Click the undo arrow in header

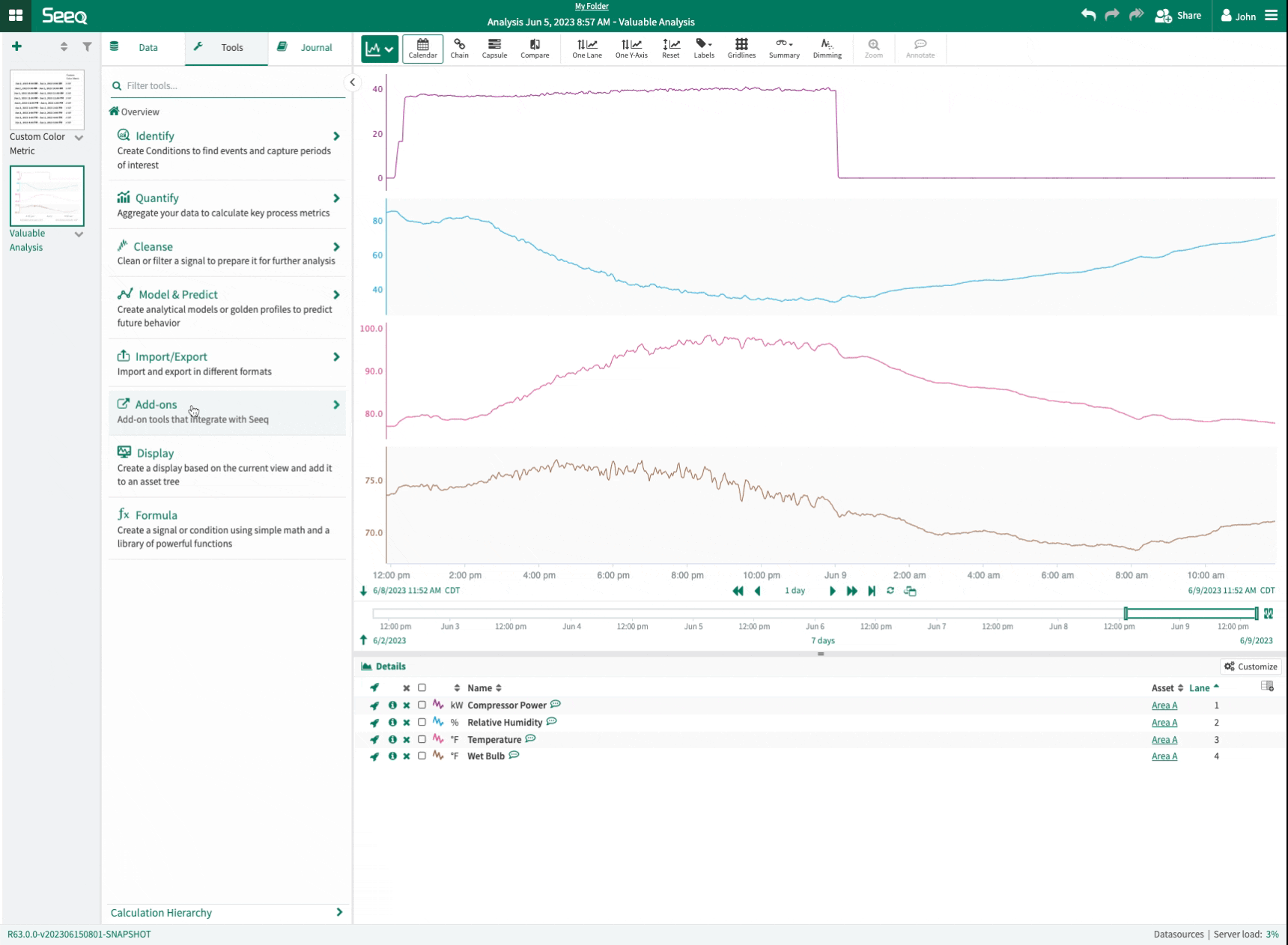point(1088,15)
